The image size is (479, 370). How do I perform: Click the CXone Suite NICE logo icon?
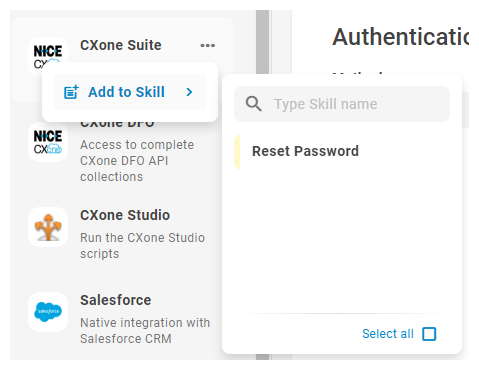[x=48, y=53]
